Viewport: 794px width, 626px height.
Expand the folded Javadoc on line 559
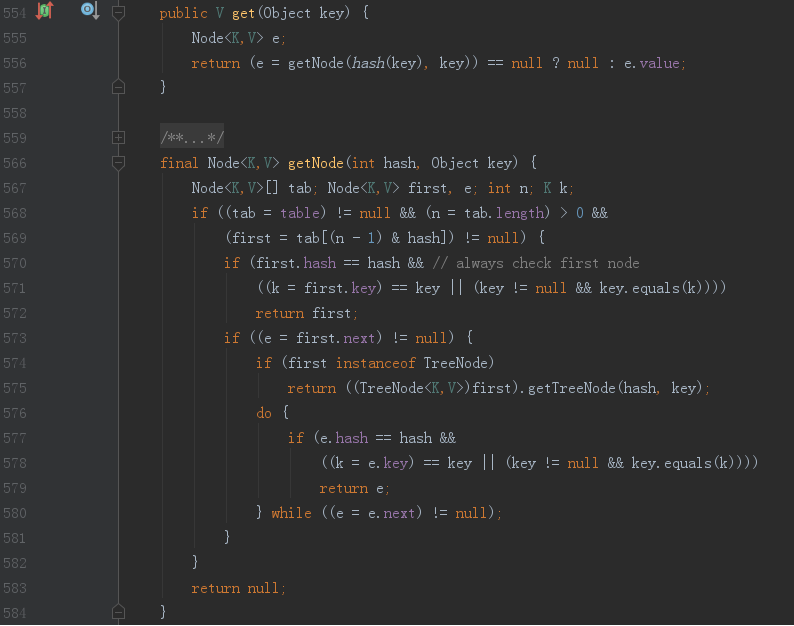[x=118, y=137]
